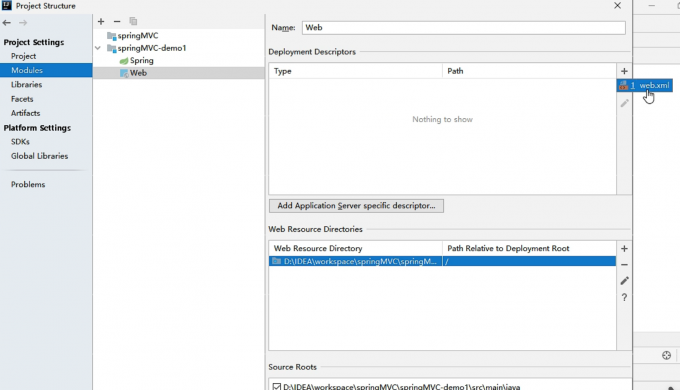The height and width of the screenshot is (390, 680).
Task: Collapse the springMVC-demo1 module tree
Action: pos(98,48)
